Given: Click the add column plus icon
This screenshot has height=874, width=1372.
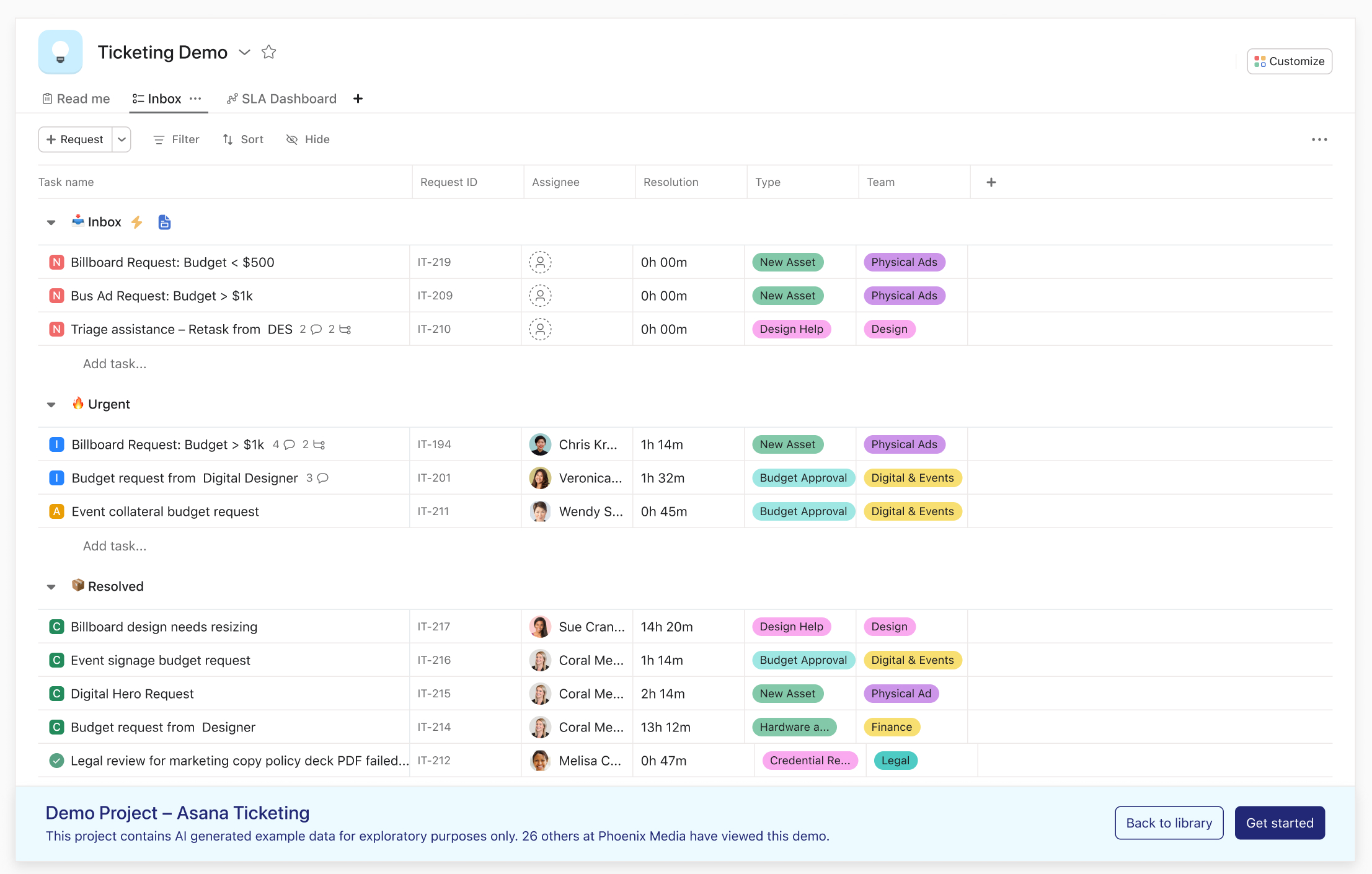Looking at the screenshot, I should (991, 182).
